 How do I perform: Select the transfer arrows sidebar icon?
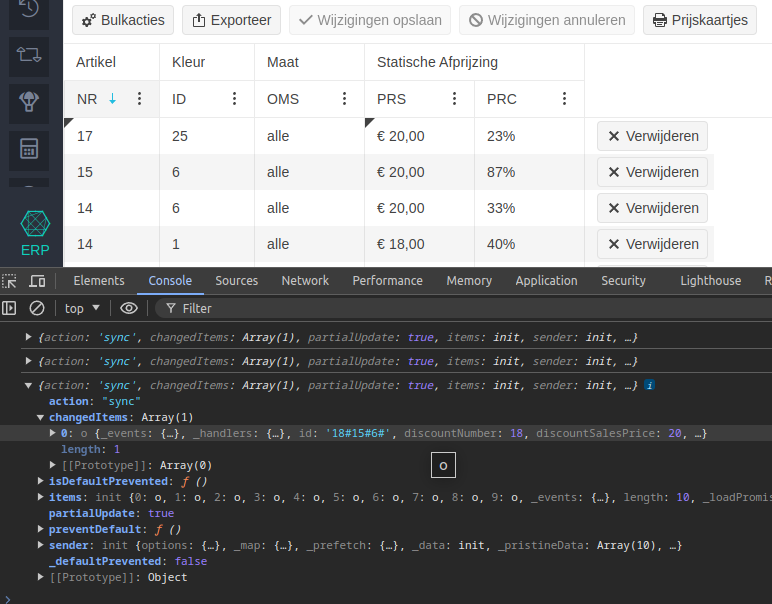(29, 55)
